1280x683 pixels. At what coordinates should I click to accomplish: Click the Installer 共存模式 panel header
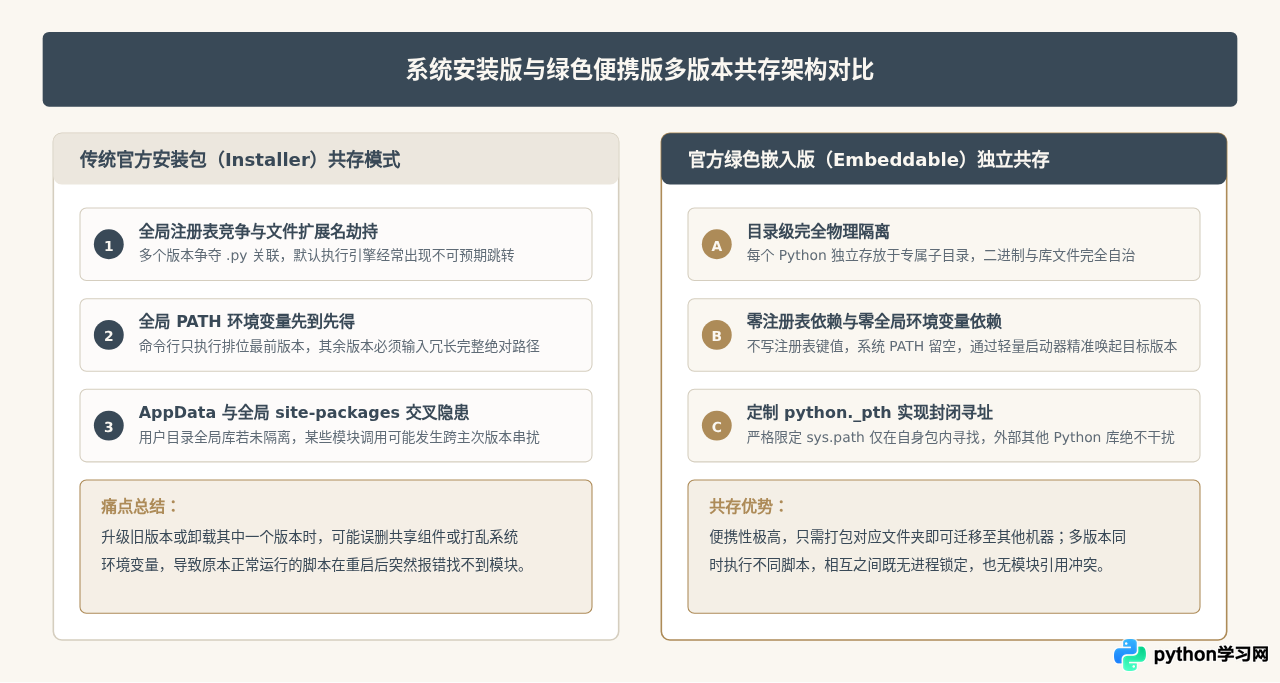[x=336, y=159]
